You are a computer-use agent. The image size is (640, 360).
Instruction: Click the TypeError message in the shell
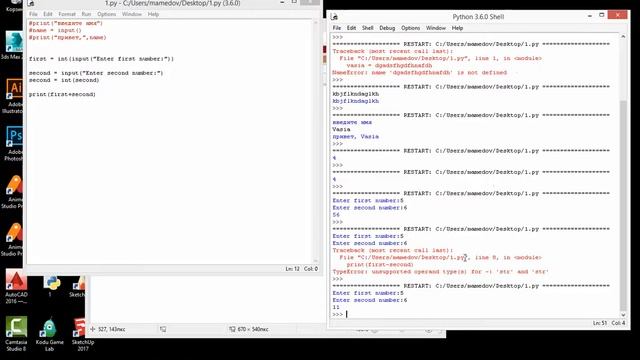pos(440,271)
